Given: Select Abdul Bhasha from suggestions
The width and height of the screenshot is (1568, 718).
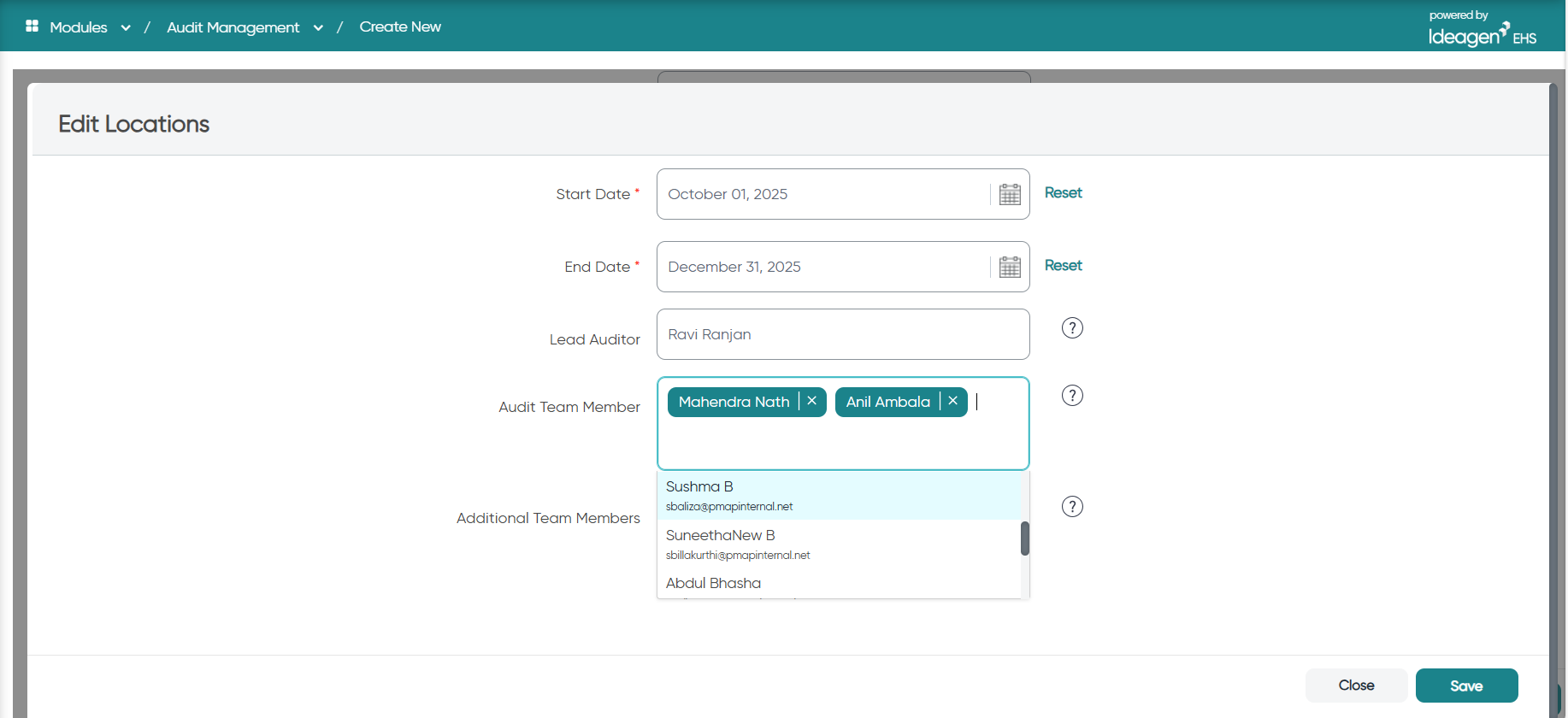Looking at the screenshot, I should [x=839, y=584].
